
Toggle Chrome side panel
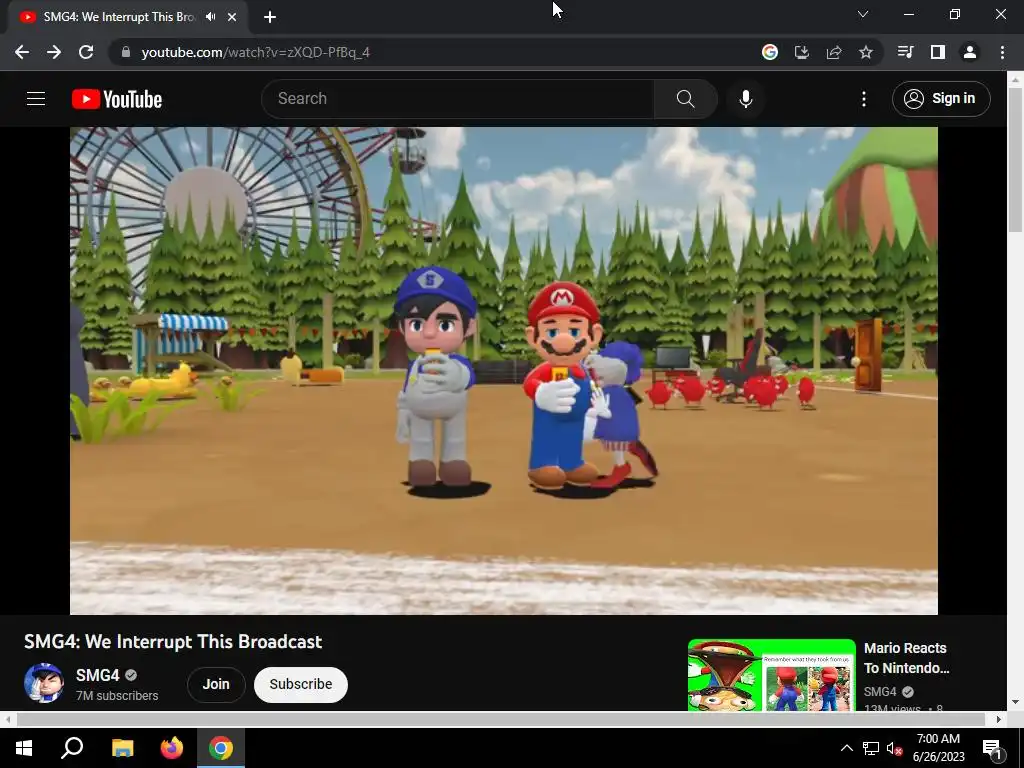[938, 52]
